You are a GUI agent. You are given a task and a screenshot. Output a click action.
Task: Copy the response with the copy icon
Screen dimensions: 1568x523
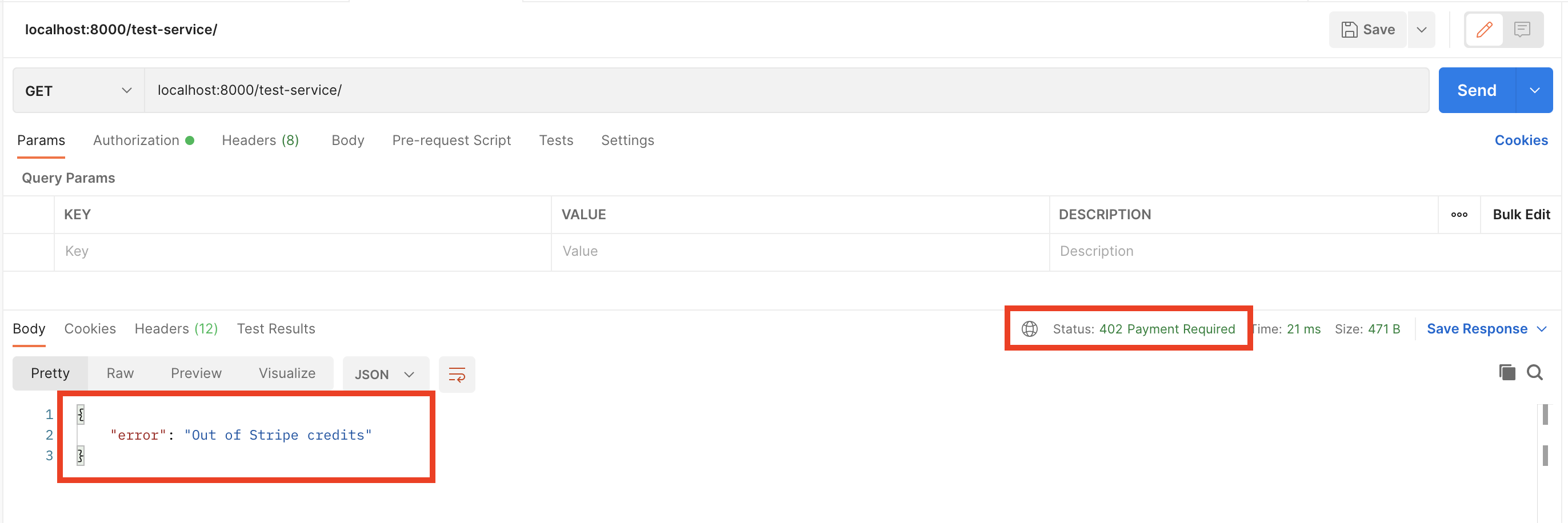1506,373
